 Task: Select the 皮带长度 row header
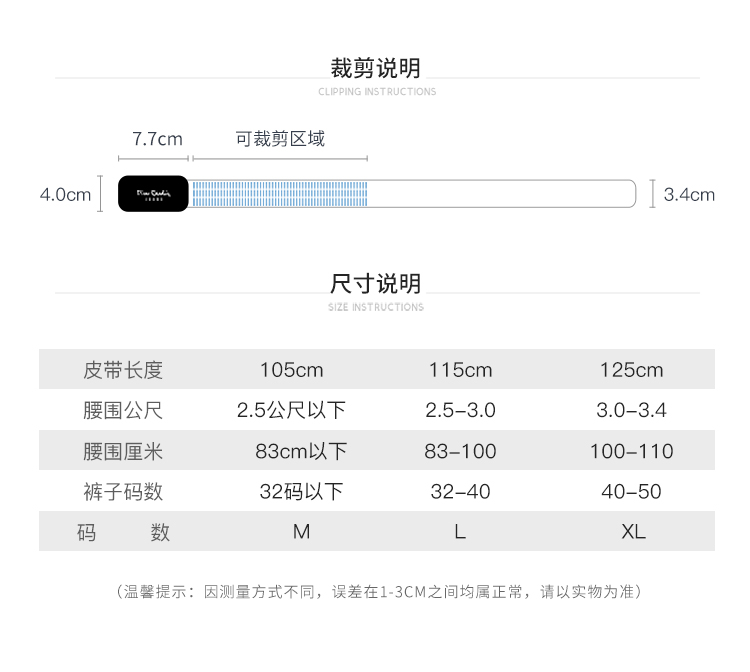(123, 370)
